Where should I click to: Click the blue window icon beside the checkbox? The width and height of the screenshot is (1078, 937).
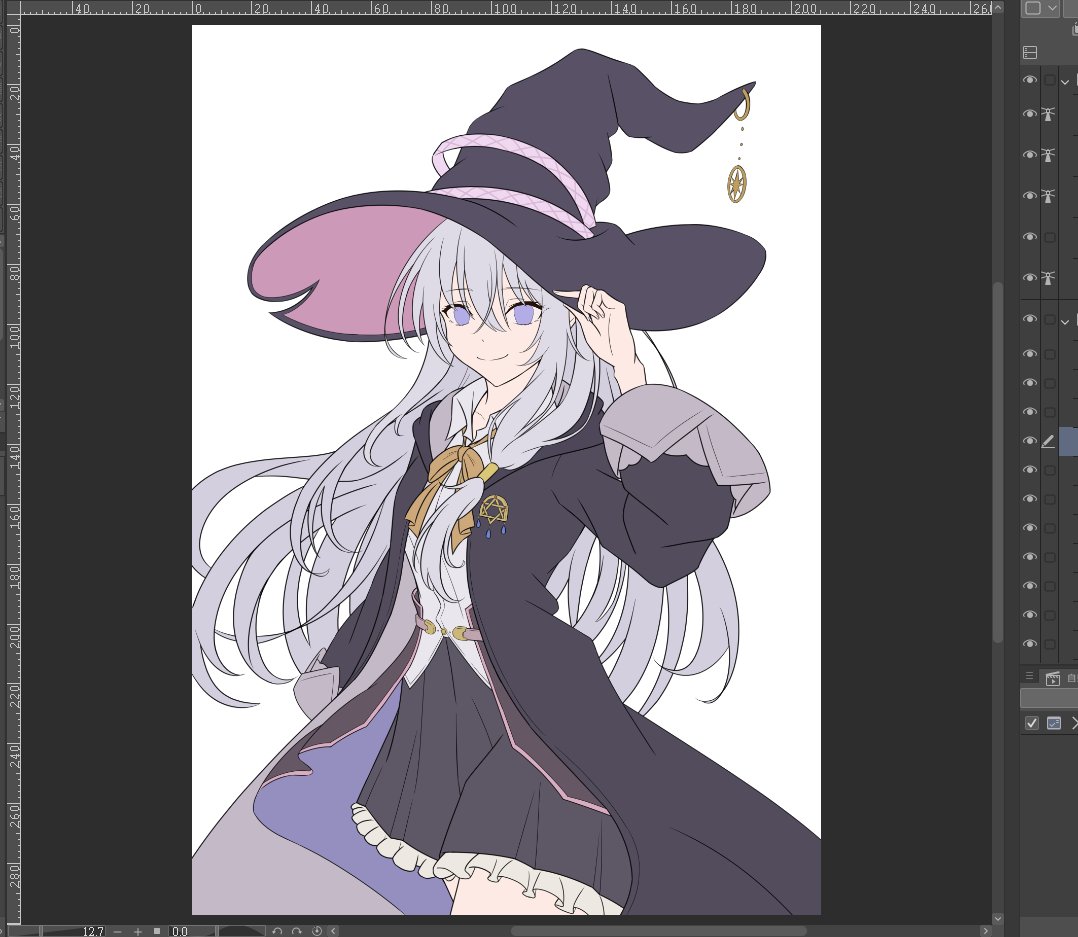1053,723
